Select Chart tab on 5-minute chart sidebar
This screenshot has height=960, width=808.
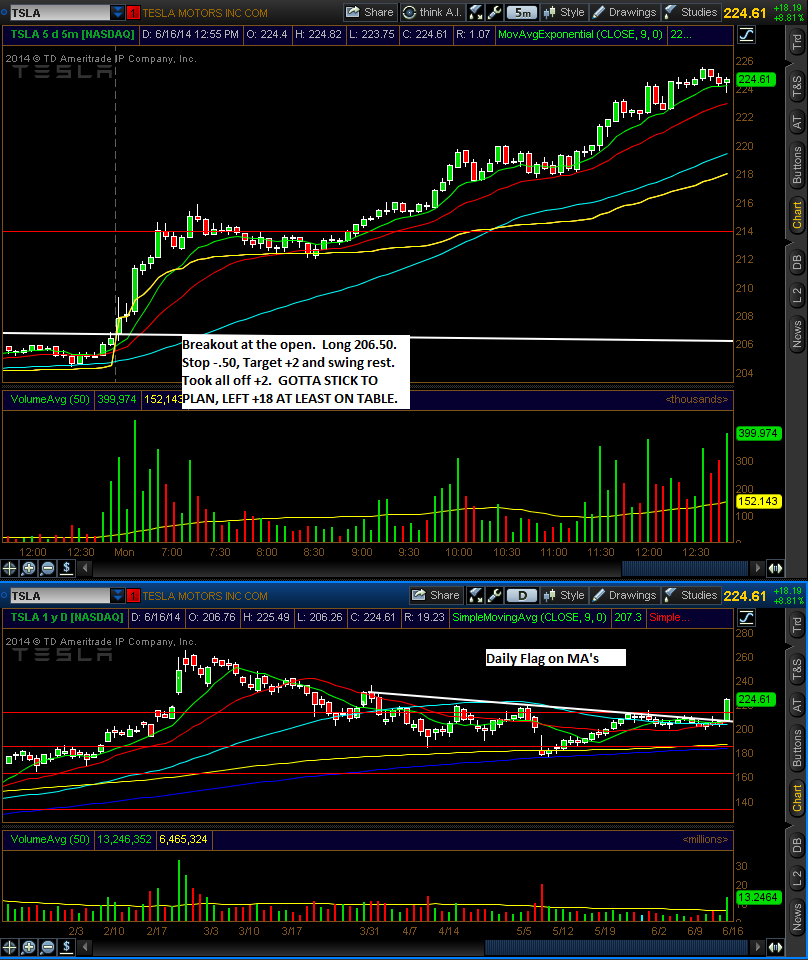[796, 215]
